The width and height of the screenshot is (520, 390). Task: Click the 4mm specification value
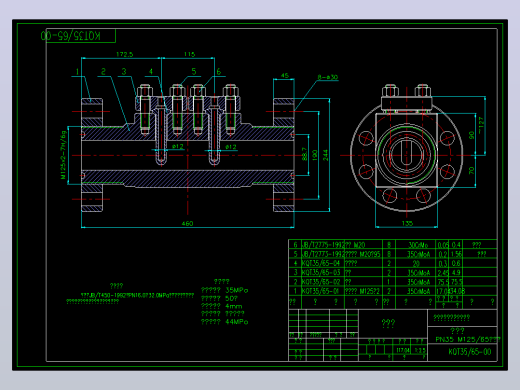coord(233,306)
